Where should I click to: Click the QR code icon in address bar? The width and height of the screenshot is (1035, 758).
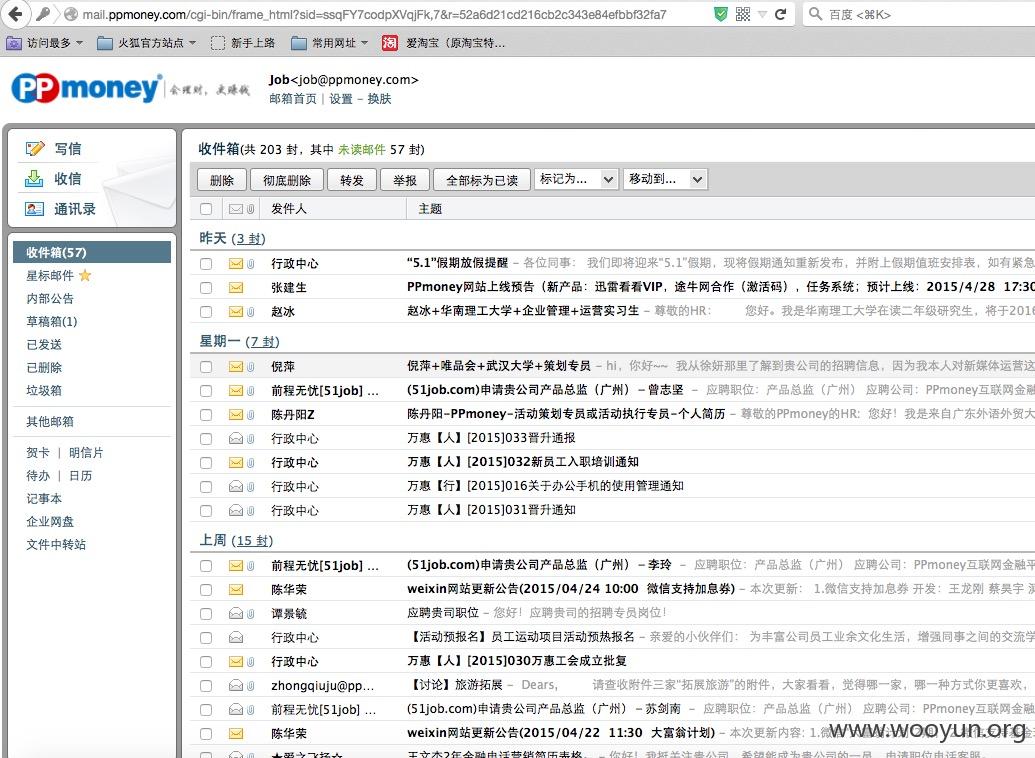pos(743,14)
